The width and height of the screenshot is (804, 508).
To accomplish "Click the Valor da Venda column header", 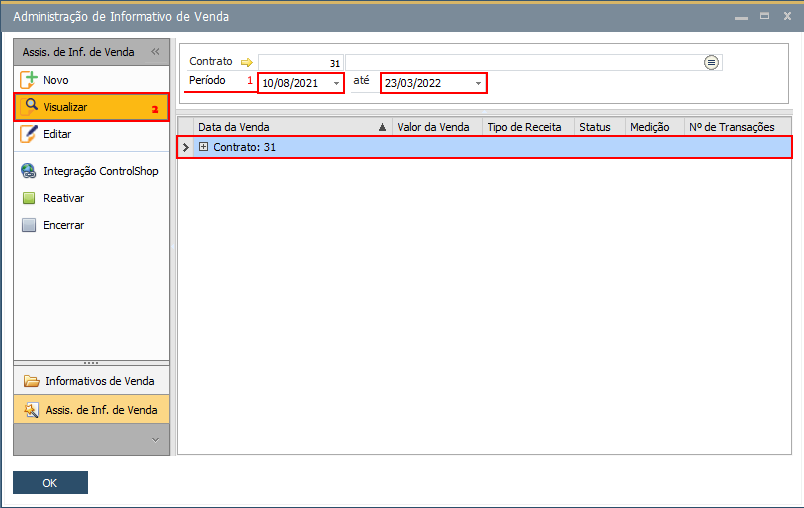I will 437,127.
